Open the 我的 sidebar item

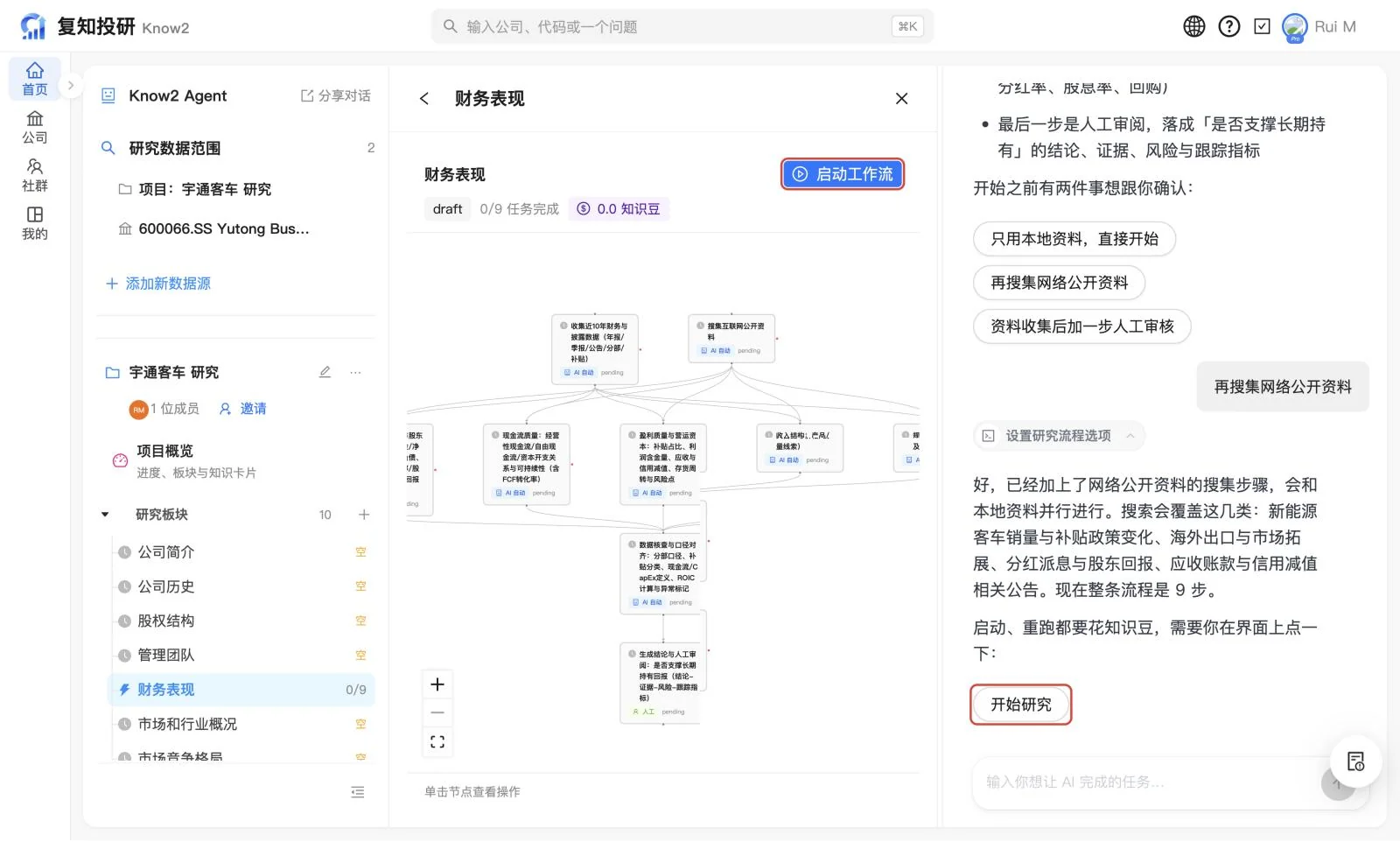pos(35,223)
